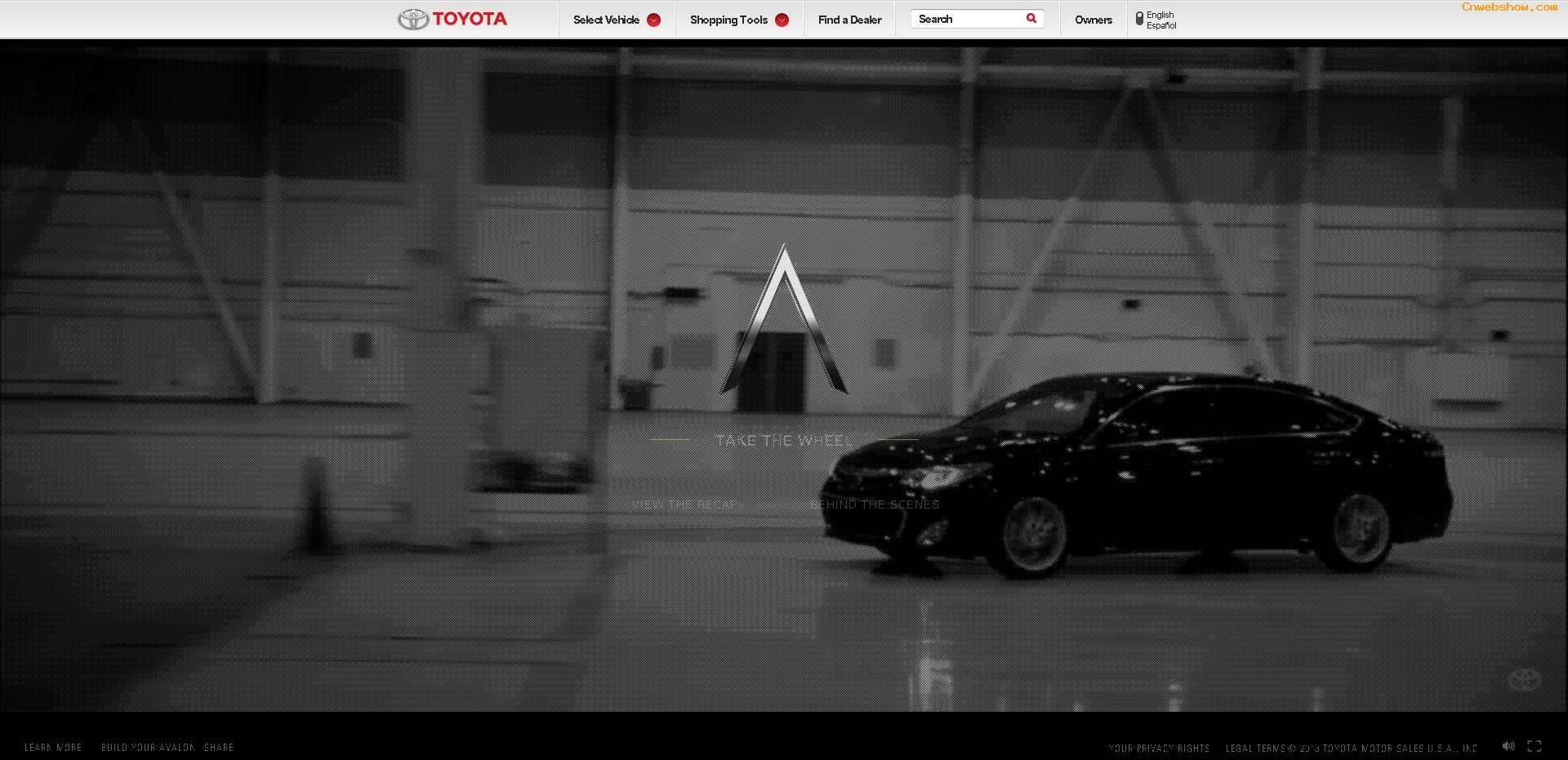Focus the Search input field

(969, 19)
